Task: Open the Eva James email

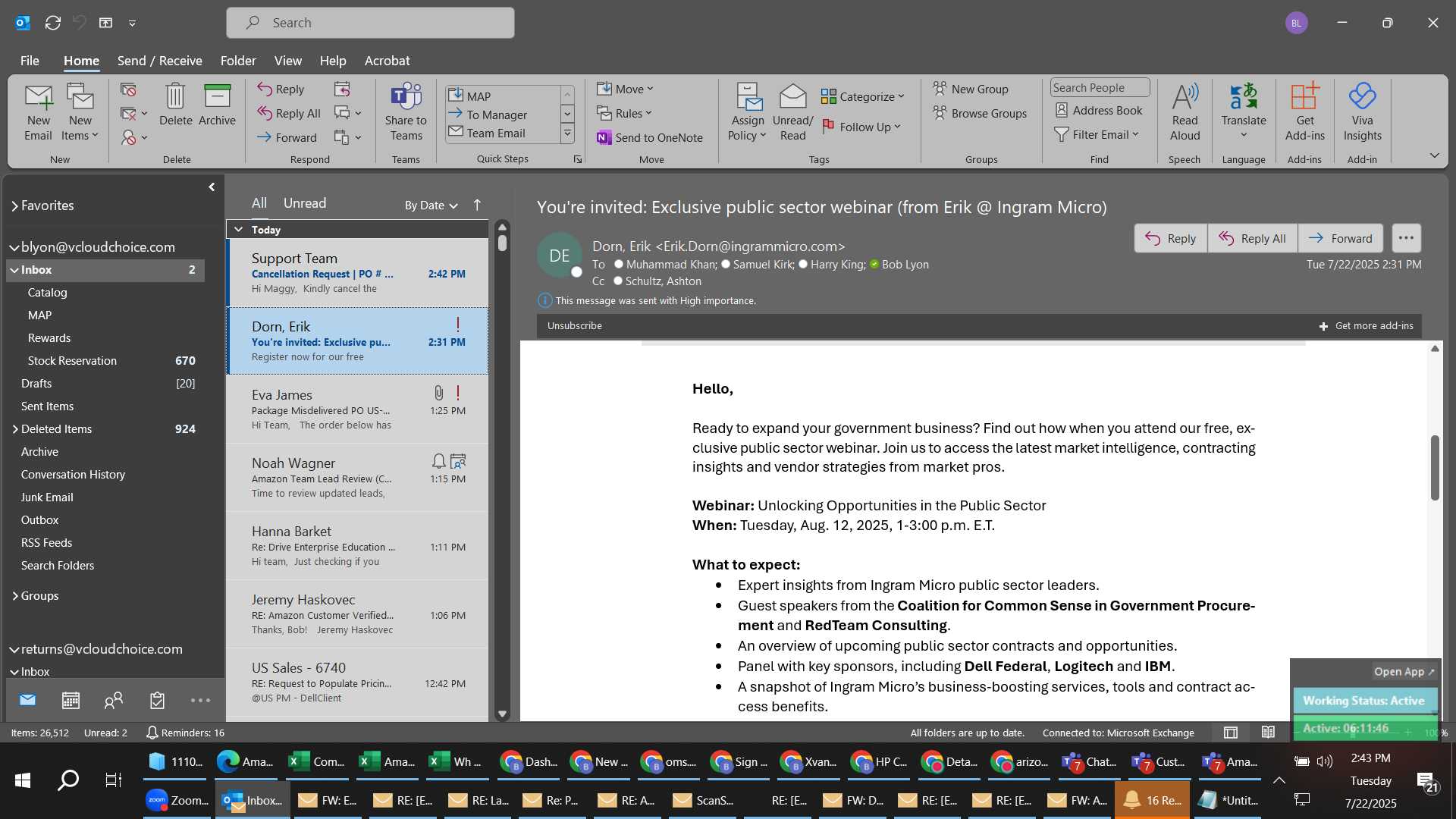Action: (x=357, y=409)
